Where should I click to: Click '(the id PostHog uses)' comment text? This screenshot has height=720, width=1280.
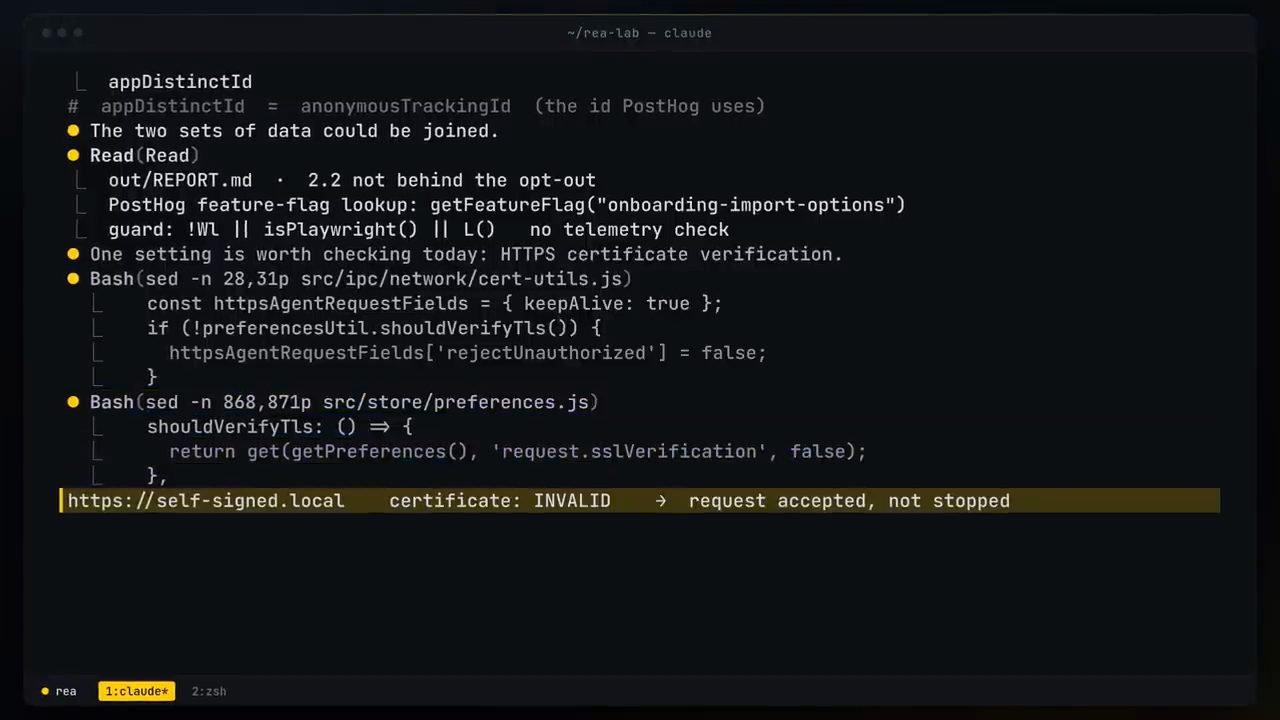[x=650, y=106]
